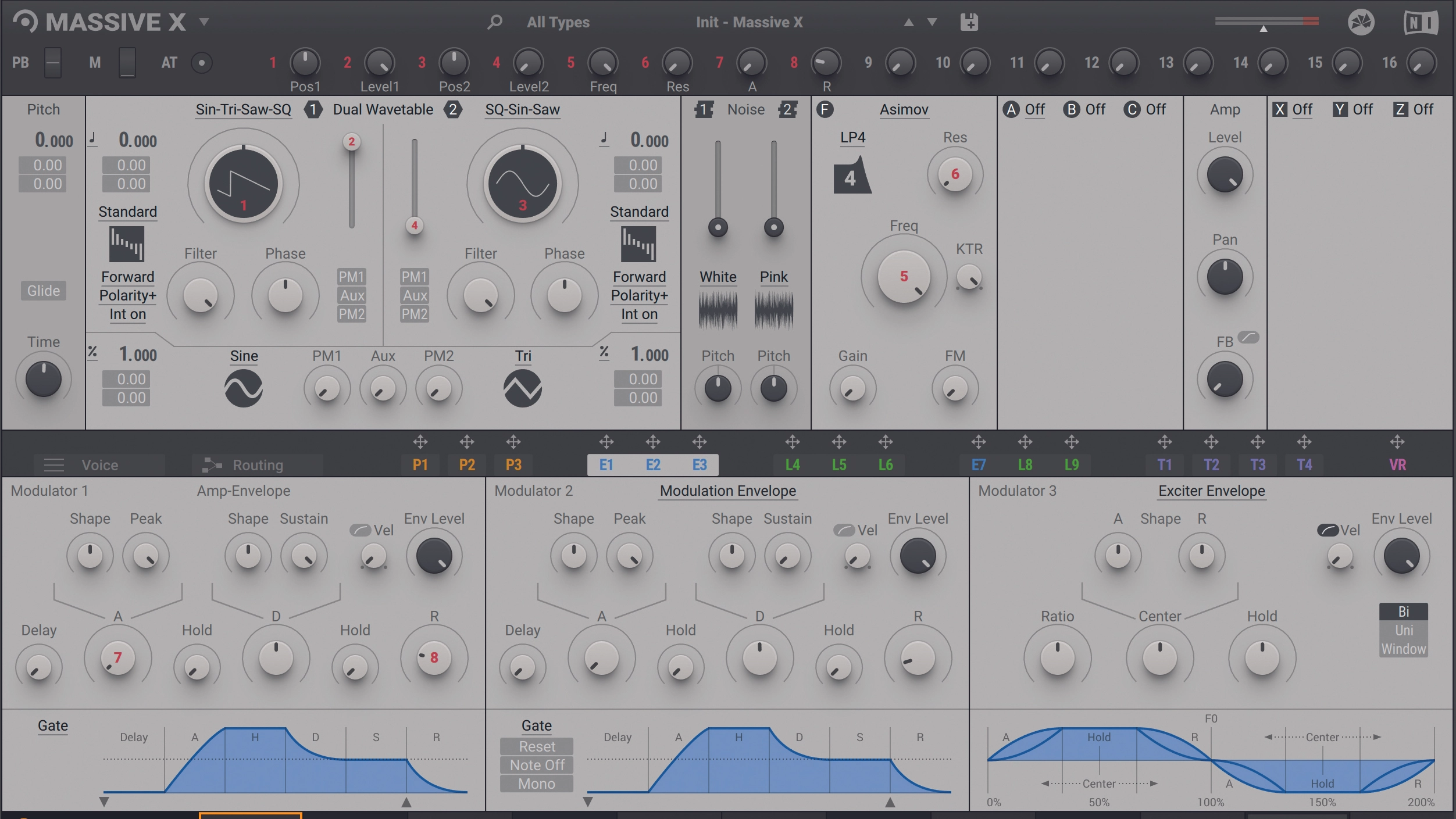Image resolution: width=1456 pixels, height=819 pixels.
Task: Click the Reset button in Modulator 2
Action: 537,746
